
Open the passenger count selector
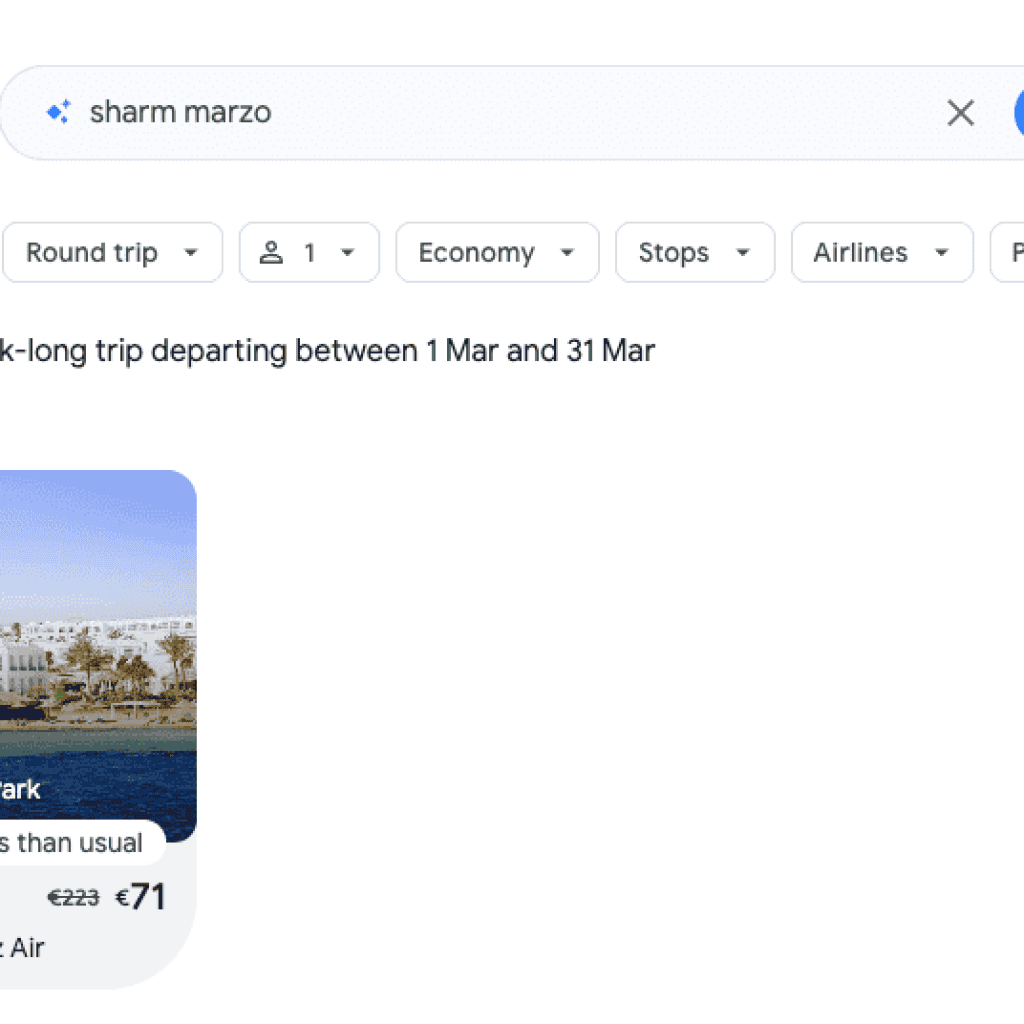point(309,253)
